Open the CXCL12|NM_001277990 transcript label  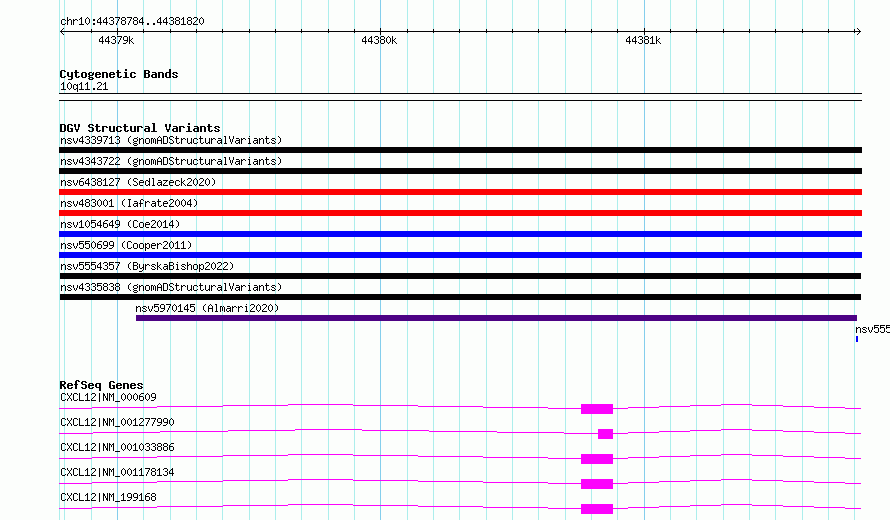coord(117,422)
